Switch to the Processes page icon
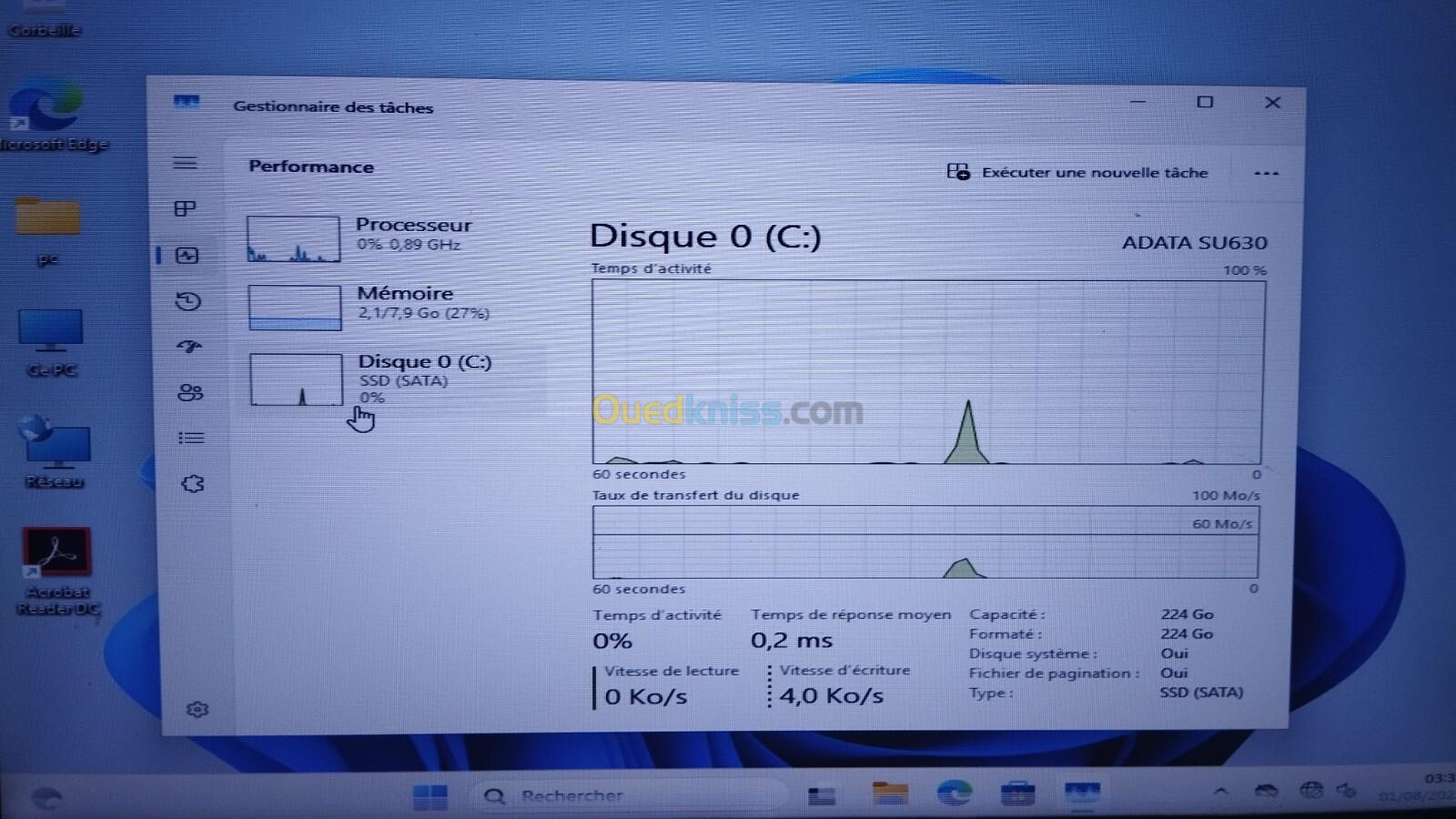 (185, 209)
